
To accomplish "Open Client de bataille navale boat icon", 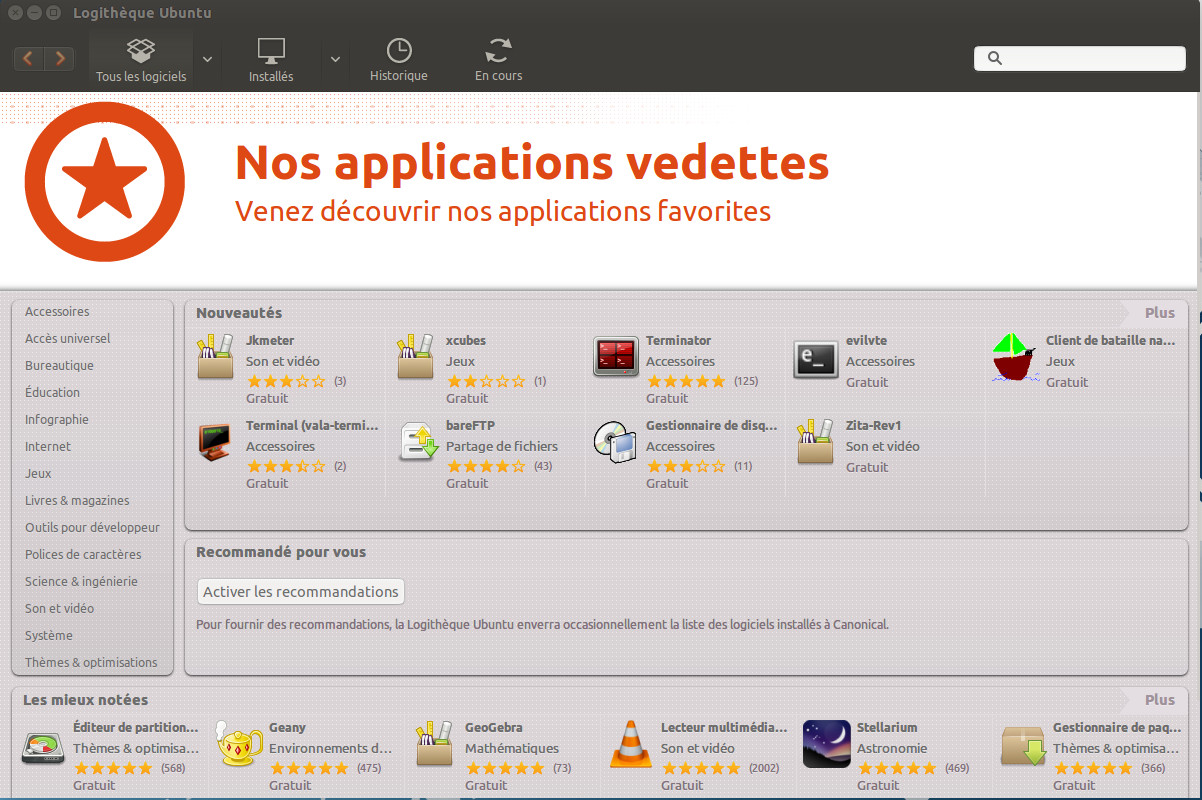I will click(1015, 358).
